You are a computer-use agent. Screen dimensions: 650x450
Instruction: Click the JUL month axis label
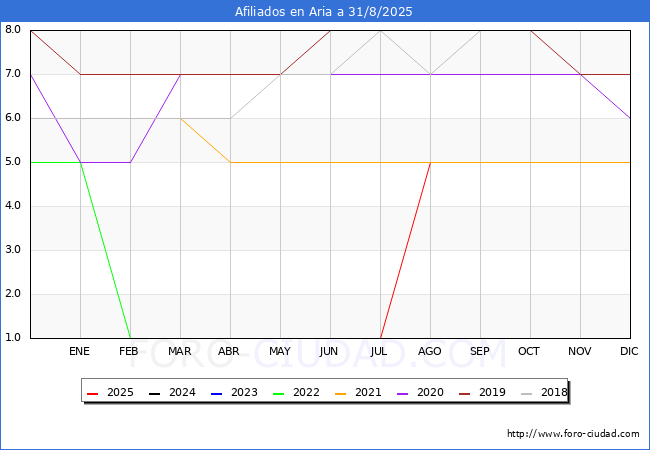pyautogui.click(x=379, y=351)
